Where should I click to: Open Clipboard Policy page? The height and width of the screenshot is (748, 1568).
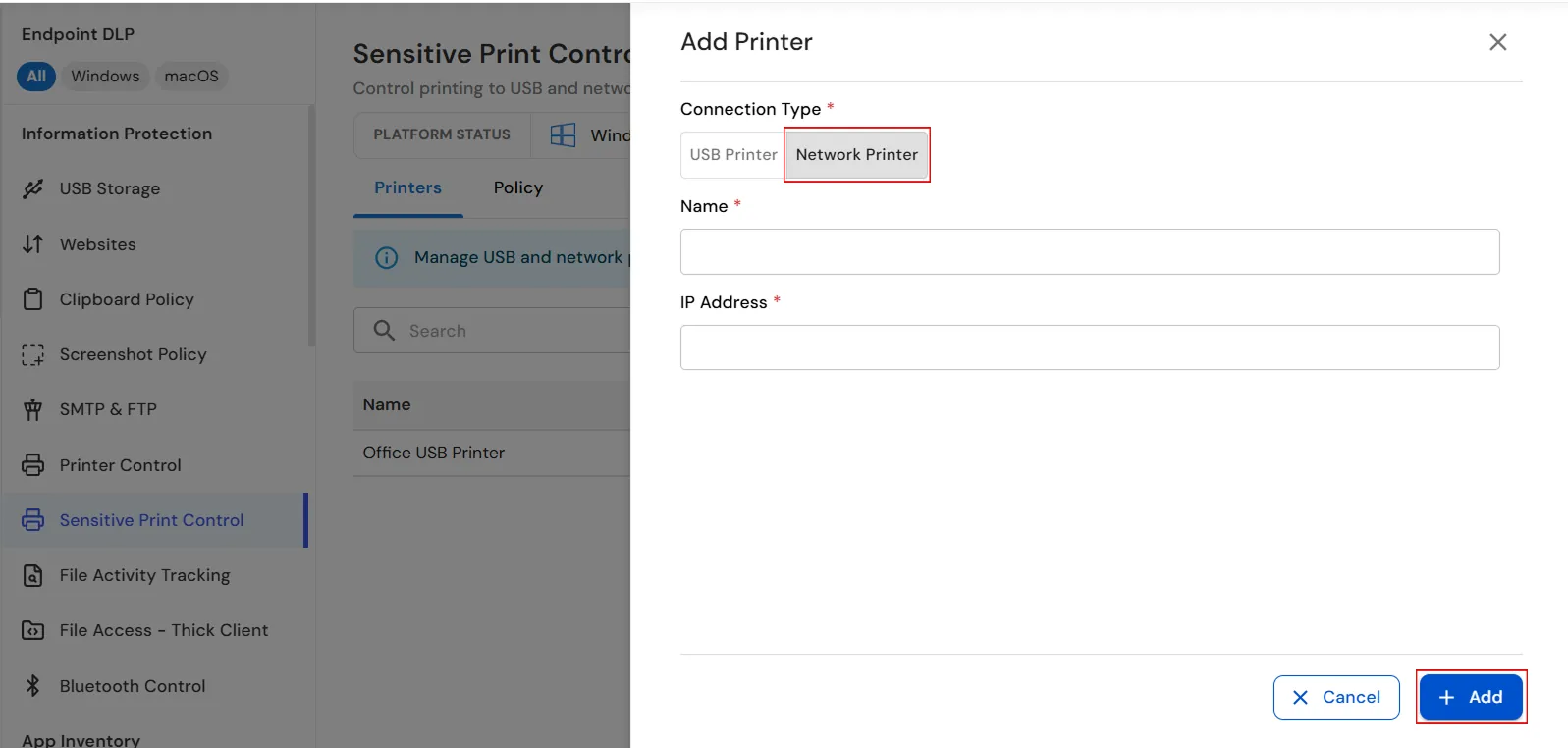click(x=155, y=298)
